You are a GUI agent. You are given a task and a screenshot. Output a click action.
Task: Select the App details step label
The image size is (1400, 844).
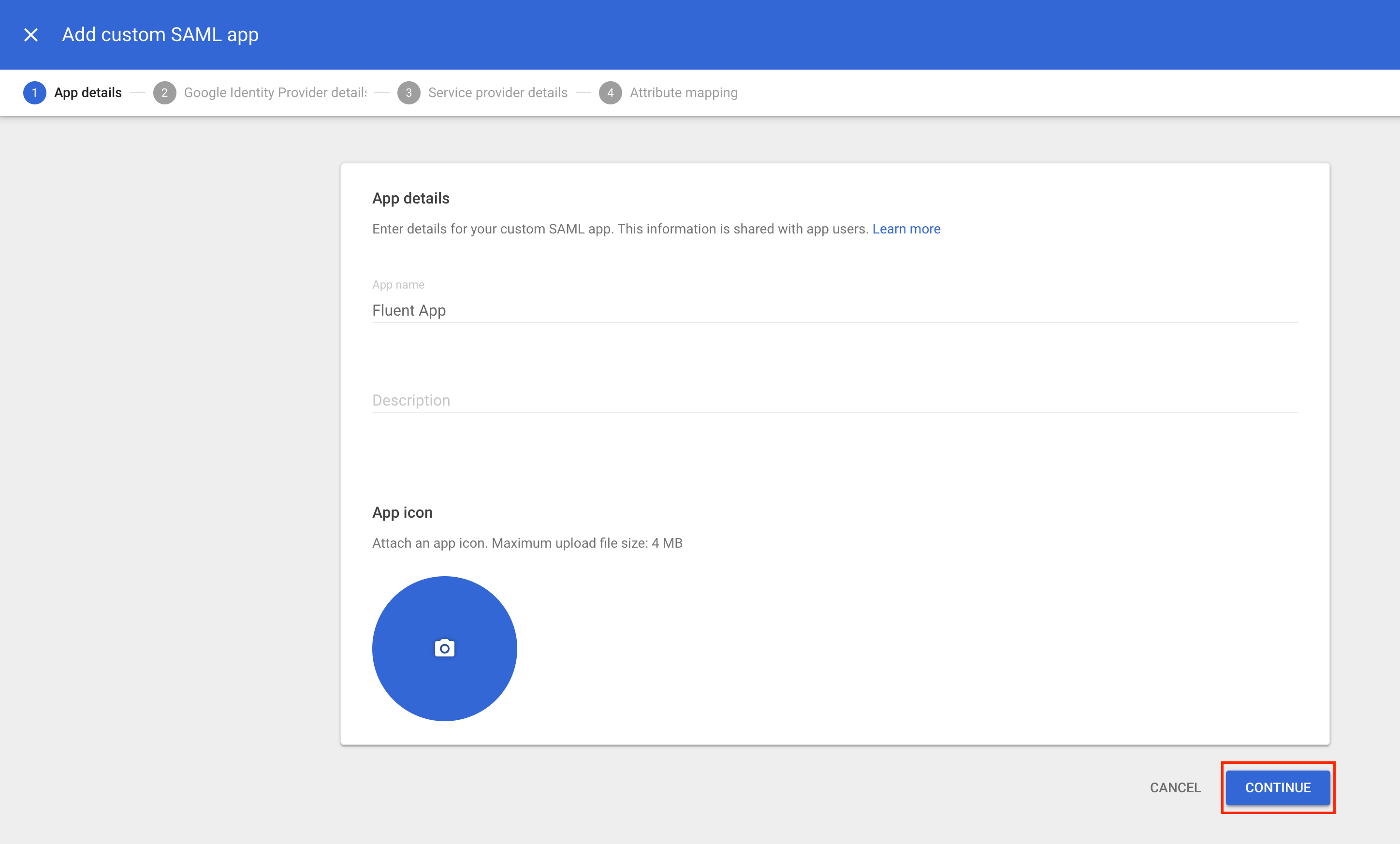[87, 93]
